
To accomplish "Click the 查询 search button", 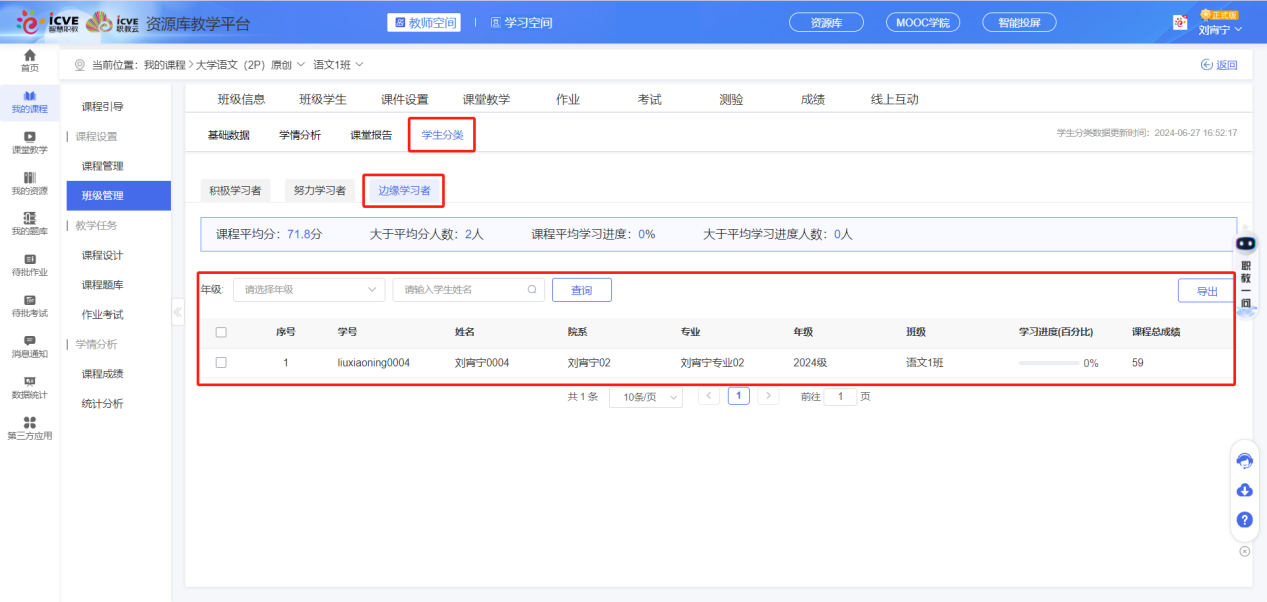I will coord(581,289).
